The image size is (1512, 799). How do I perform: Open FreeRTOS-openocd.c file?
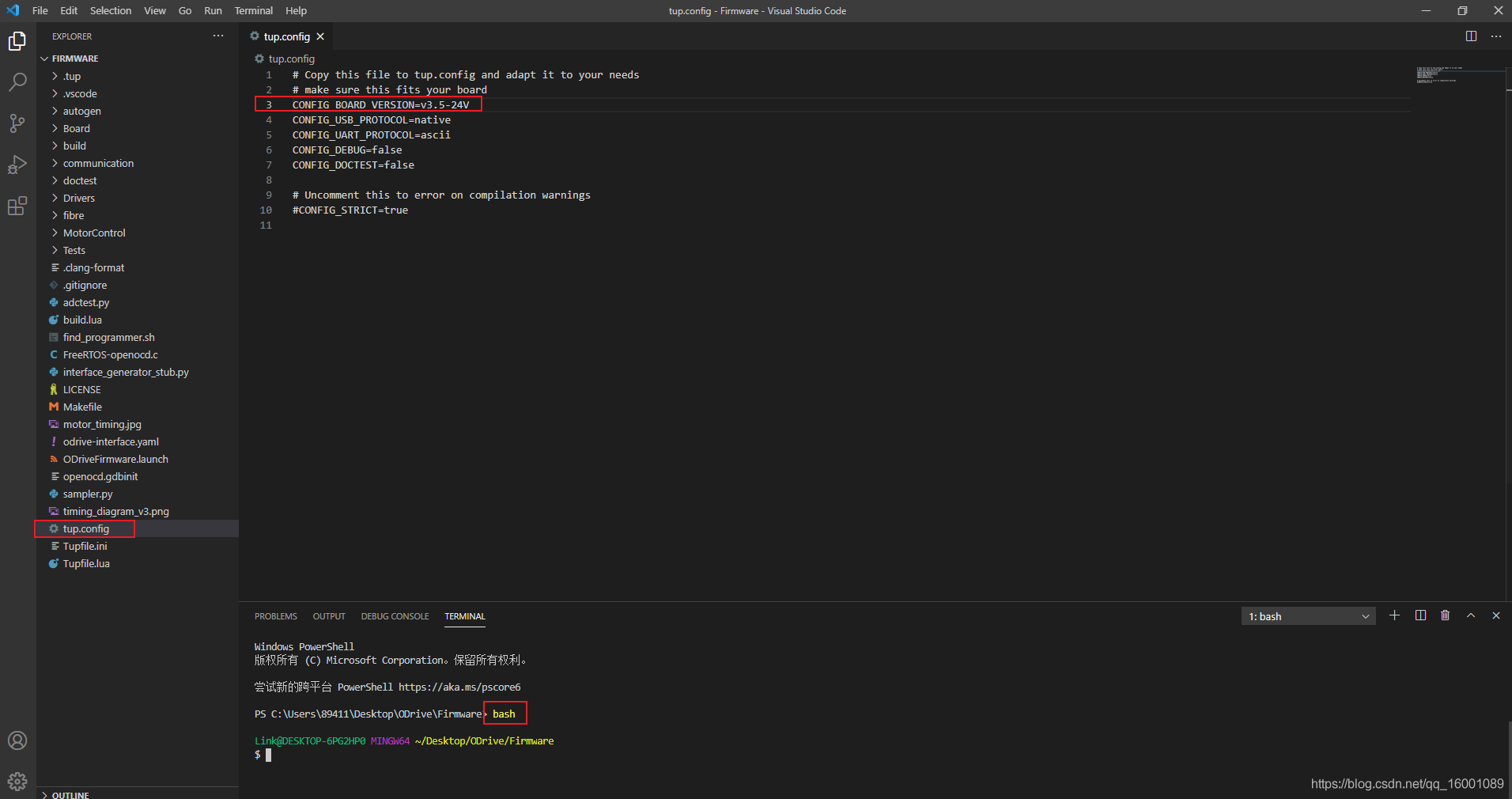coord(110,354)
